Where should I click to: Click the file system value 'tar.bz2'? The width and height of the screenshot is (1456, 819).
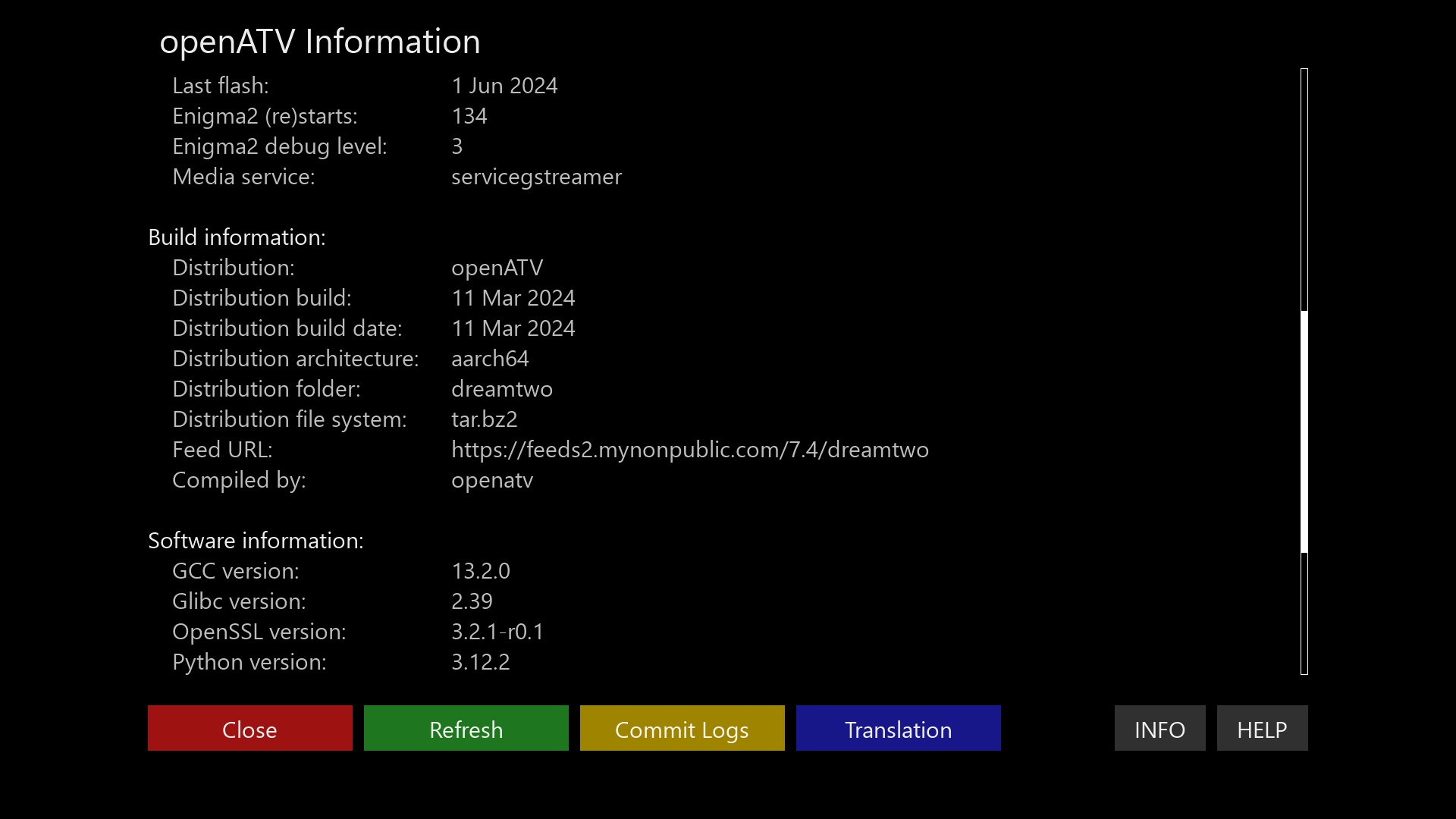click(x=485, y=419)
